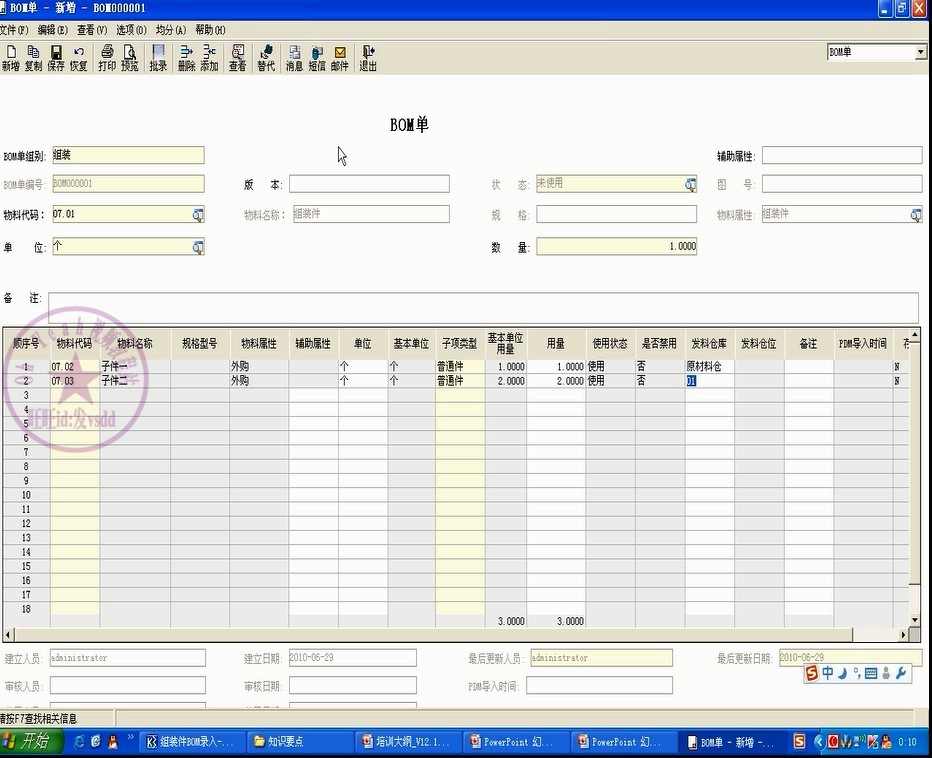
Task: Click Sogou S icon in taskbar tray
Action: coord(799,741)
